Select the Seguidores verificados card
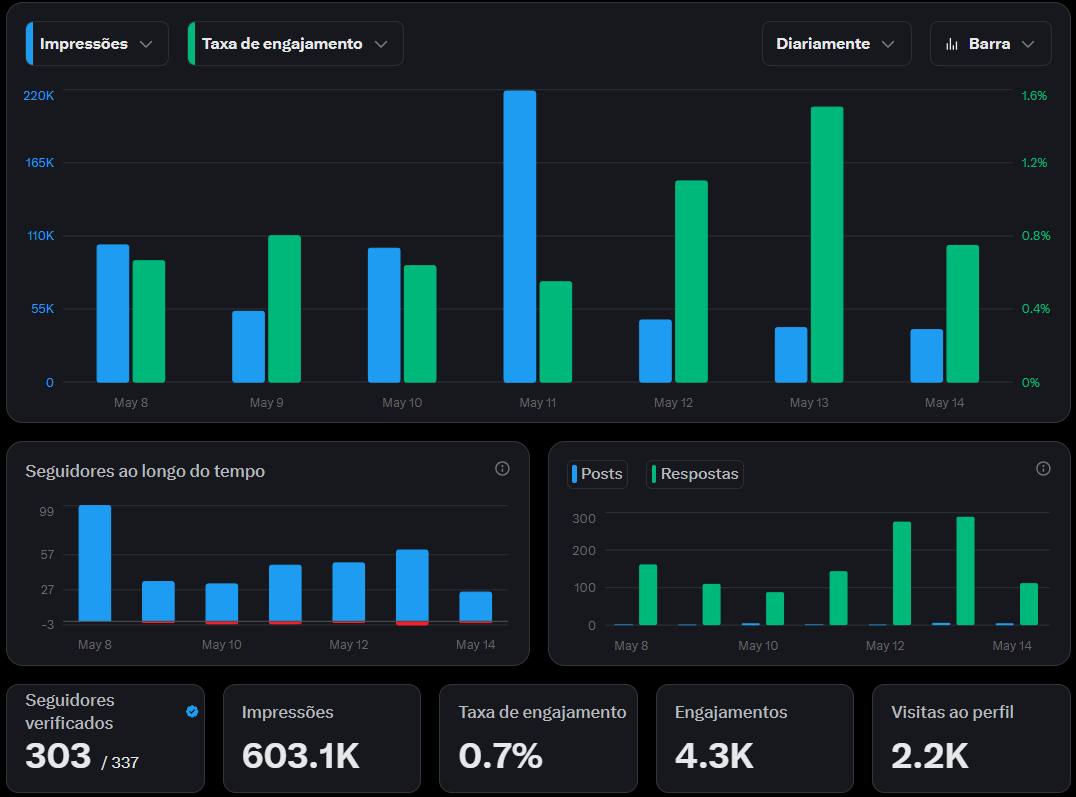 pos(106,738)
